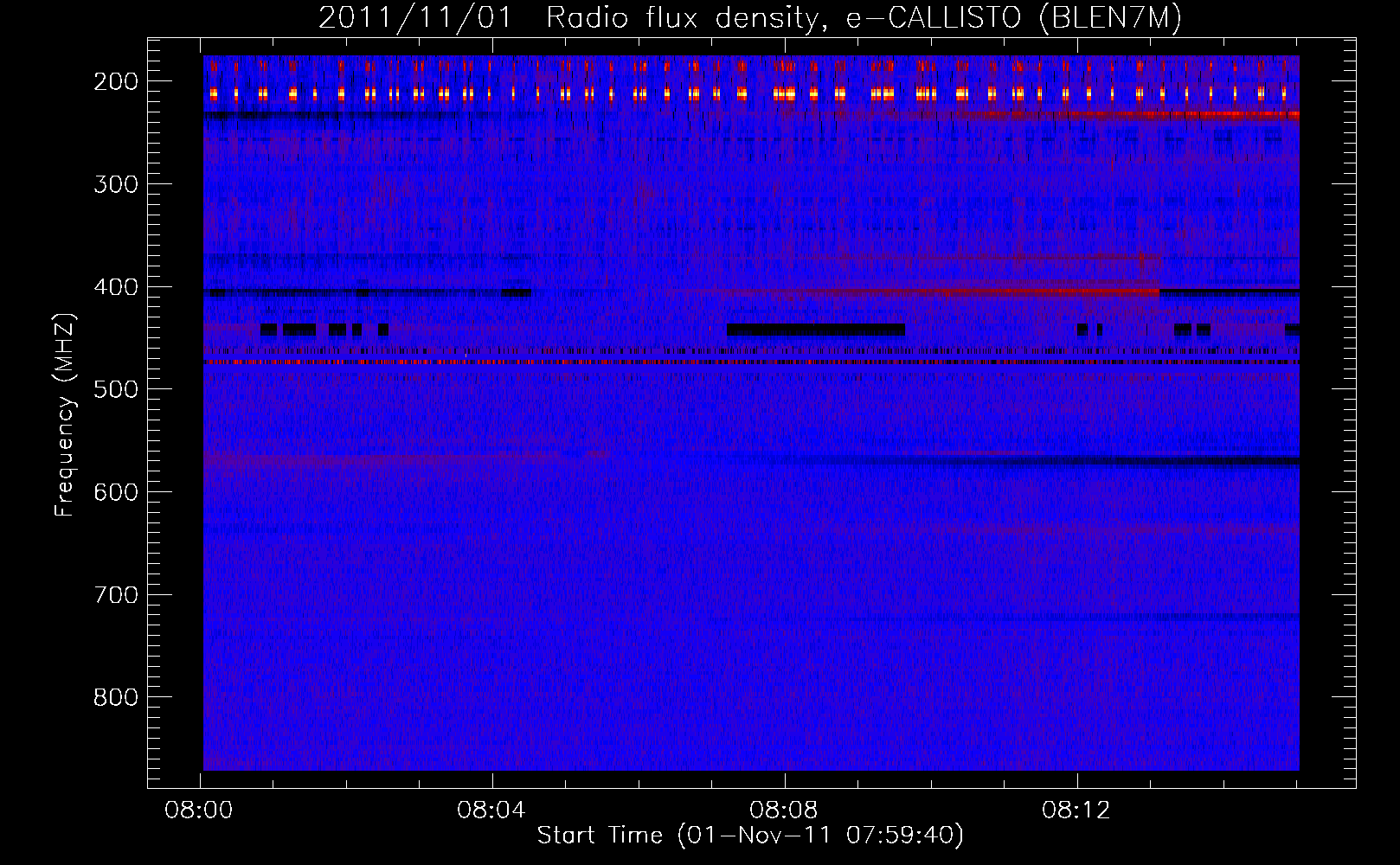Image resolution: width=1400 pixels, height=865 pixels.
Task: Click the 600 frequency tick label
Action: point(116,492)
